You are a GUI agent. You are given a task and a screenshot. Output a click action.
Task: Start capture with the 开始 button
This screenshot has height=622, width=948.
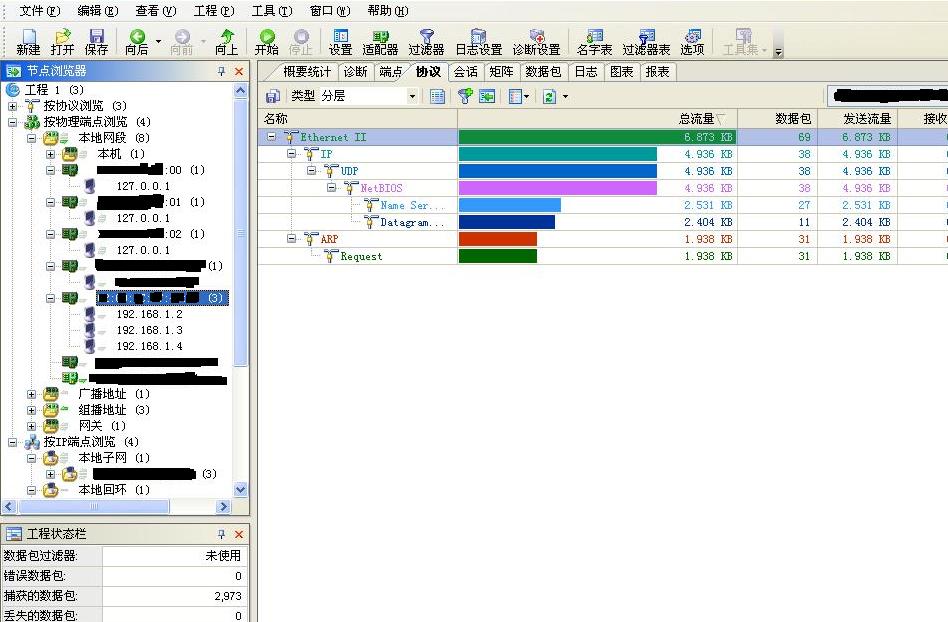[x=266, y=41]
